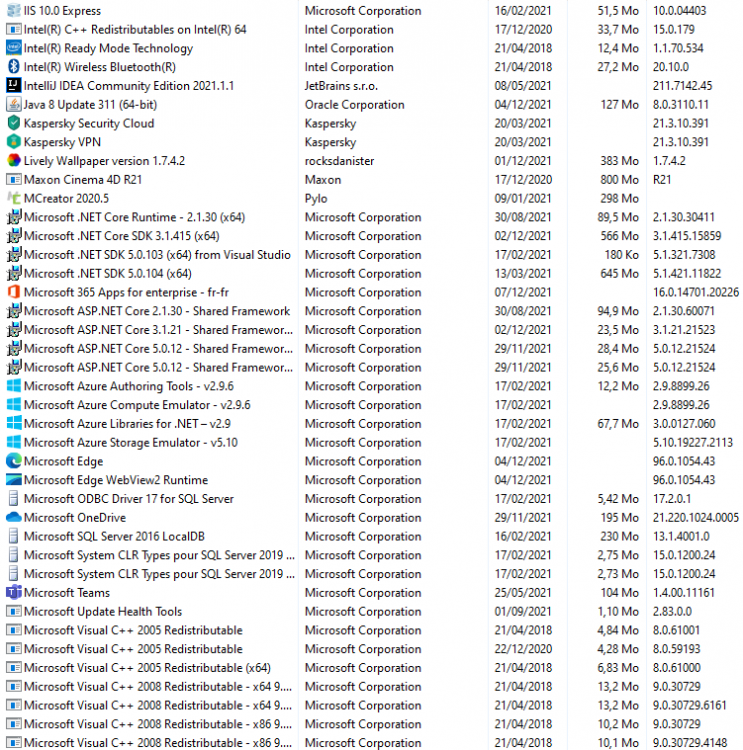The image size is (743, 750).
Task: Select Microsoft SQL Server 2016 LocalDB name
Action: coord(114,536)
